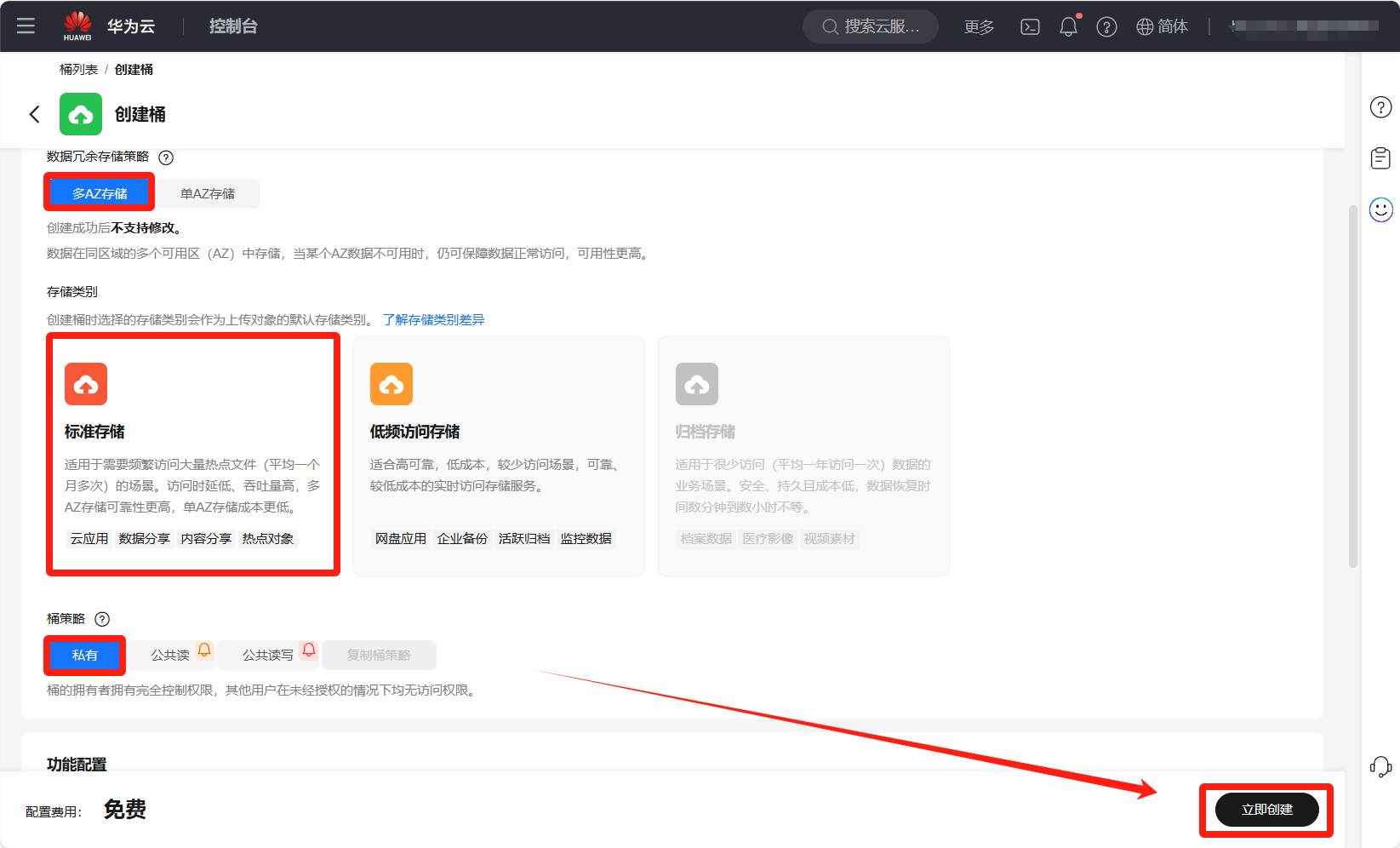Open the notifications bell
1400x848 pixels.
pos(1068,27)
